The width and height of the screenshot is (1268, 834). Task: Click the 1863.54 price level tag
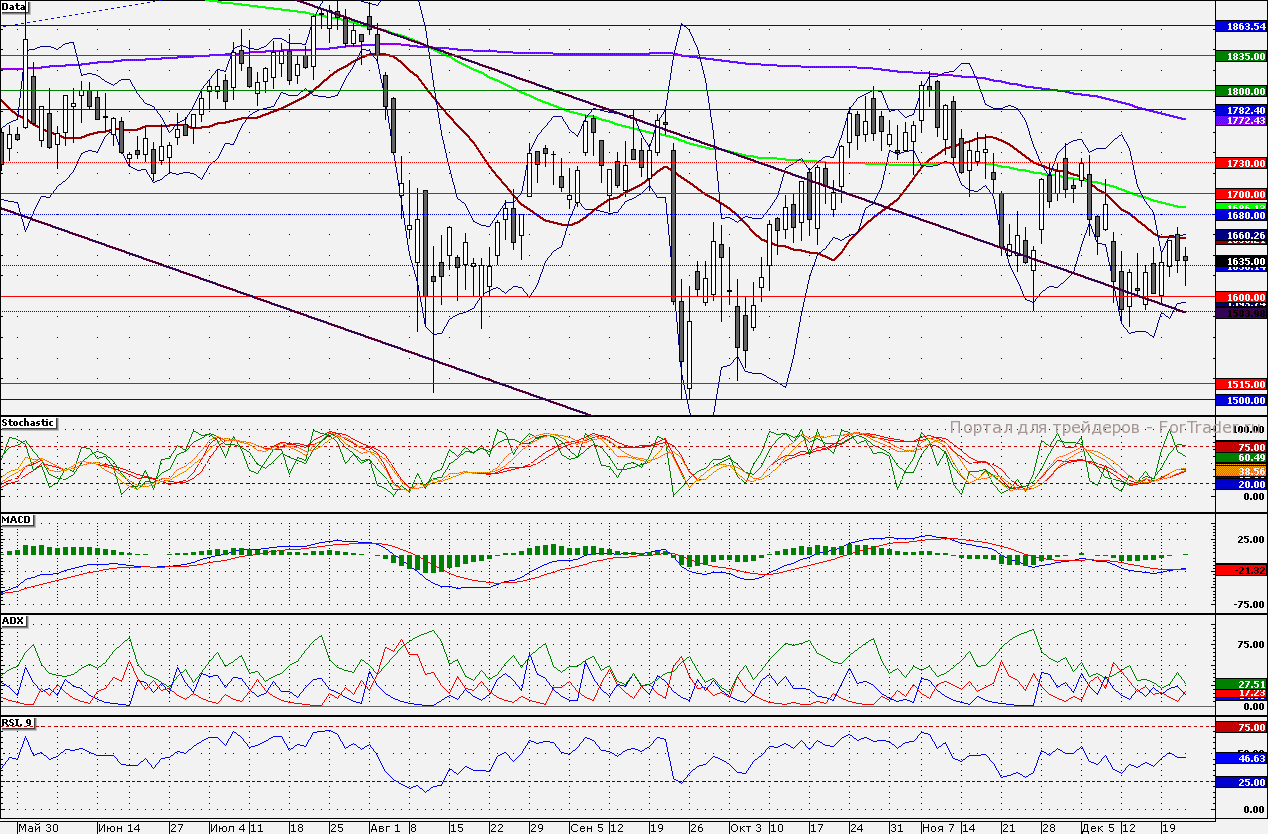tap(1239, 26)
